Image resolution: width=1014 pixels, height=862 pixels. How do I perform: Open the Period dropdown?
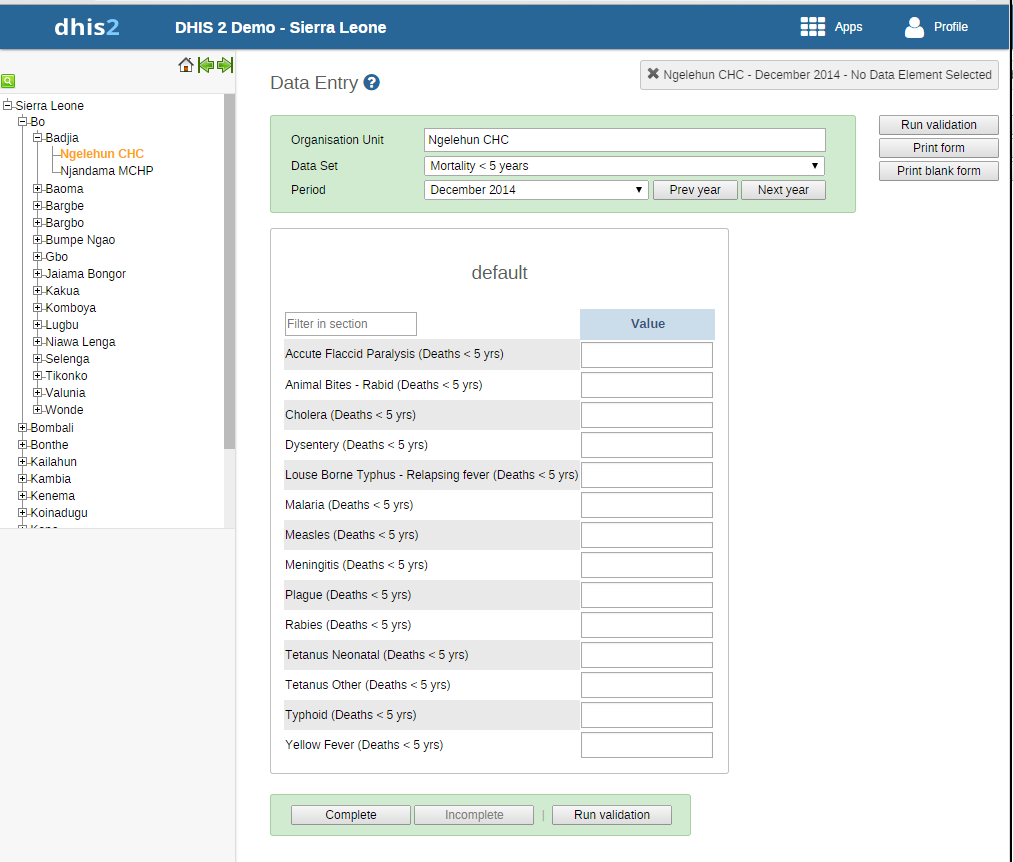coord(536,190)
